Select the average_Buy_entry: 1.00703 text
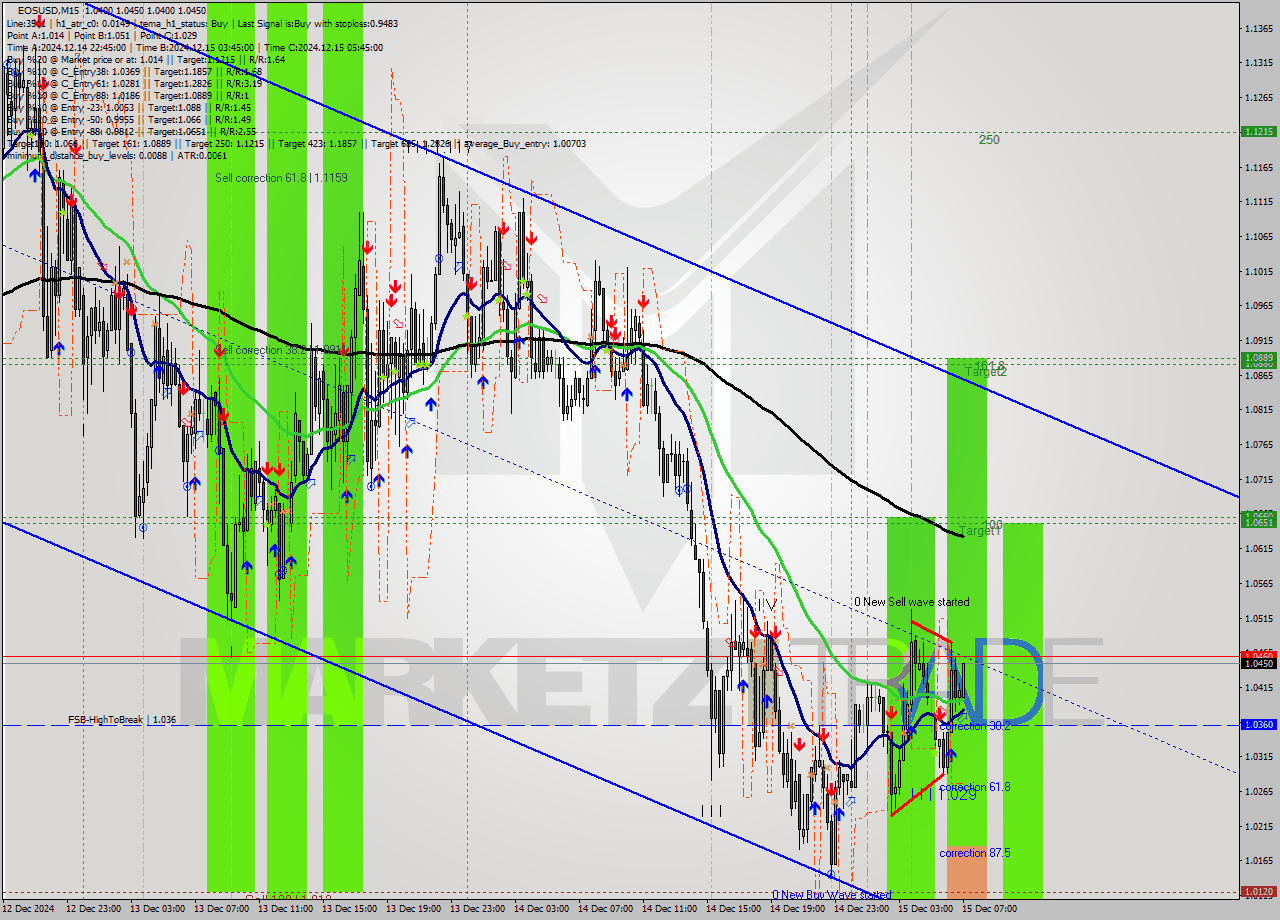This screenshot has width=1280, height=920. click(x=525, y=143)
